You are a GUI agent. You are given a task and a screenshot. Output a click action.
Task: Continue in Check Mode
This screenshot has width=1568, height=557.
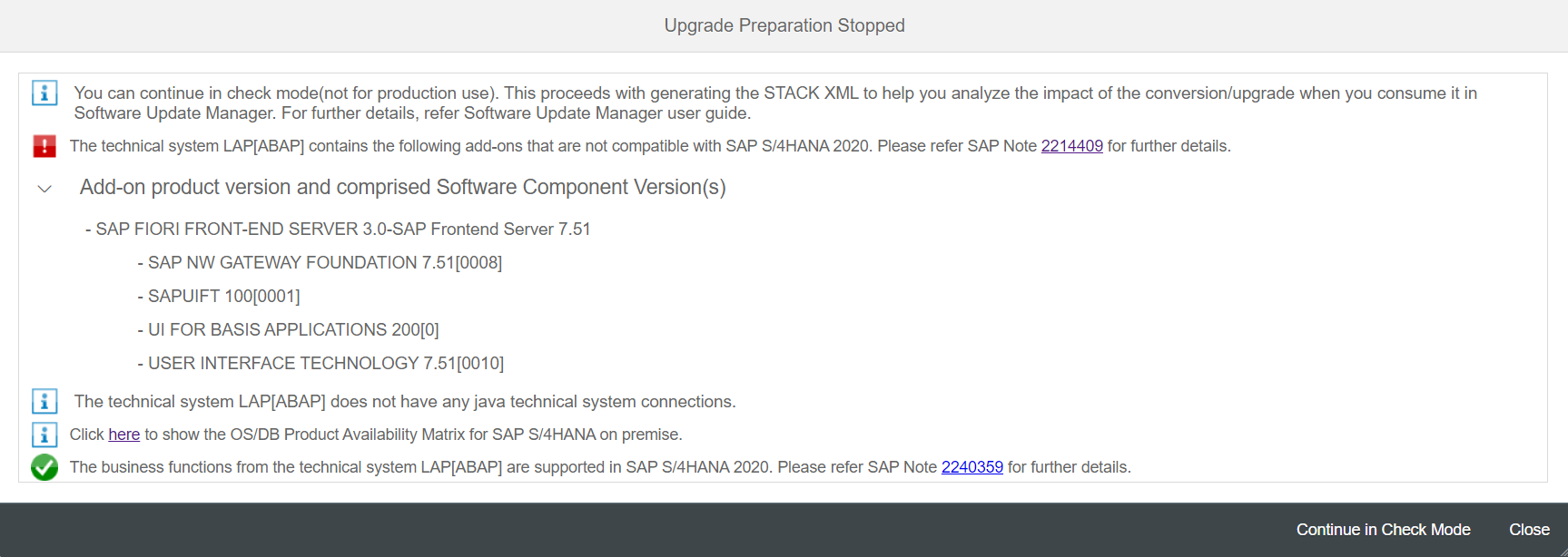coord(1383,530)
